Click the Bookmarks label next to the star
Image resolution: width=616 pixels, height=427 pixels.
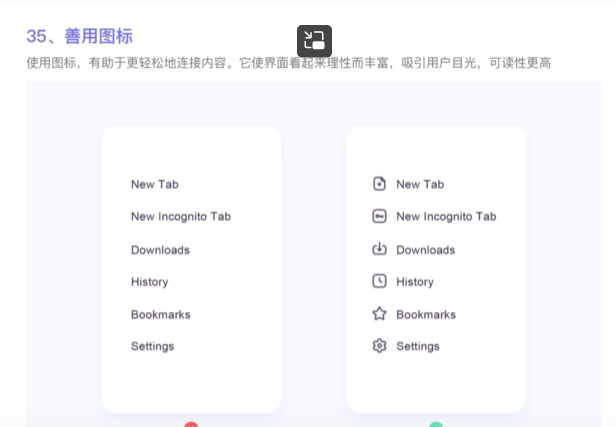(x=425, y=315)
